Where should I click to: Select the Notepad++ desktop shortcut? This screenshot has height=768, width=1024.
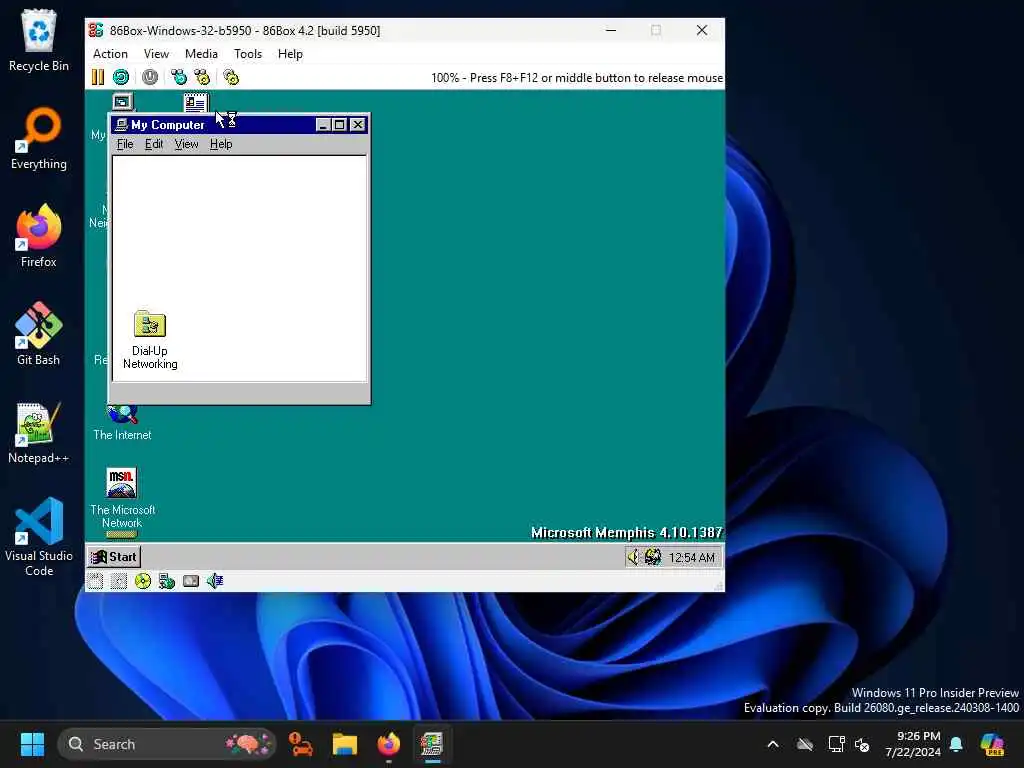click(39, 432)
